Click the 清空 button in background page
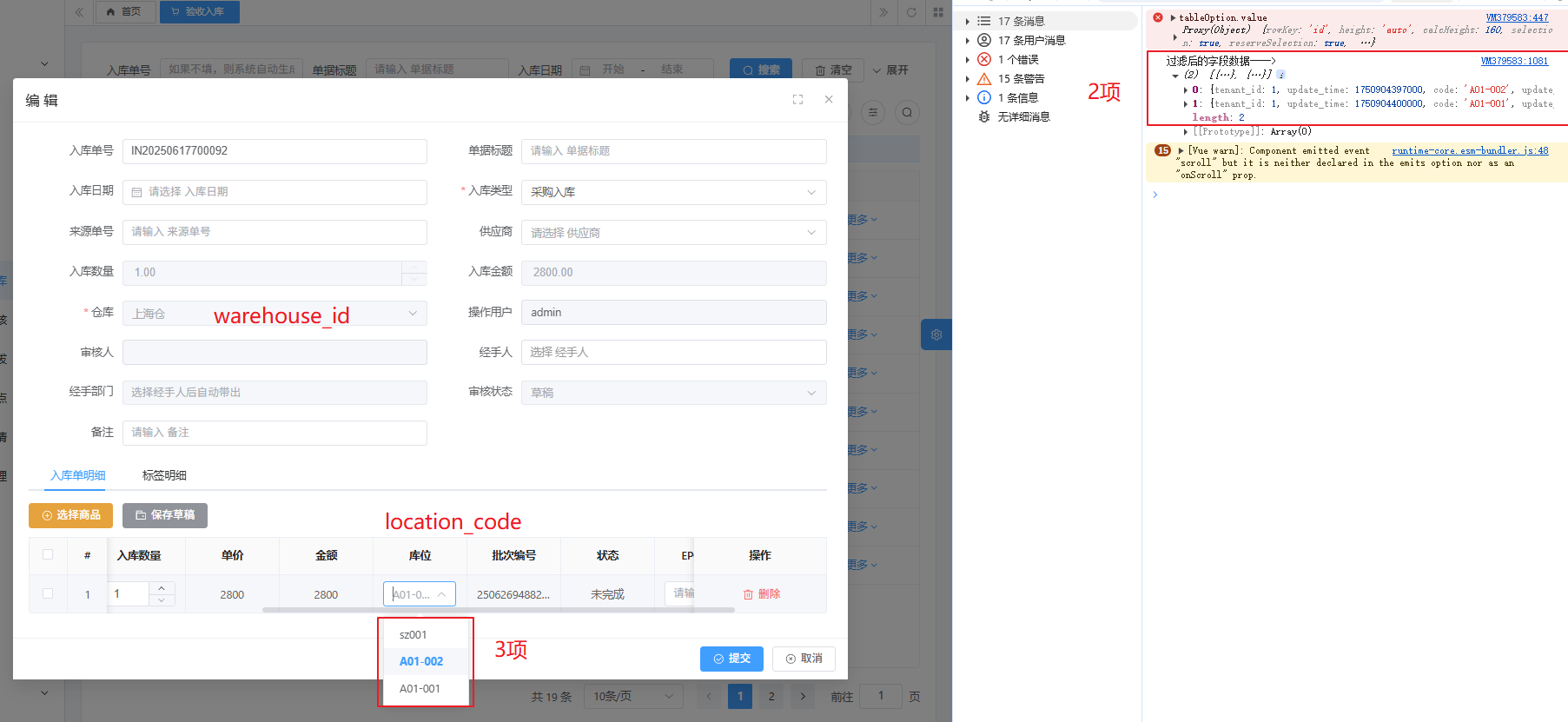This screenshot has height=722, width=1568. [833, 70]
